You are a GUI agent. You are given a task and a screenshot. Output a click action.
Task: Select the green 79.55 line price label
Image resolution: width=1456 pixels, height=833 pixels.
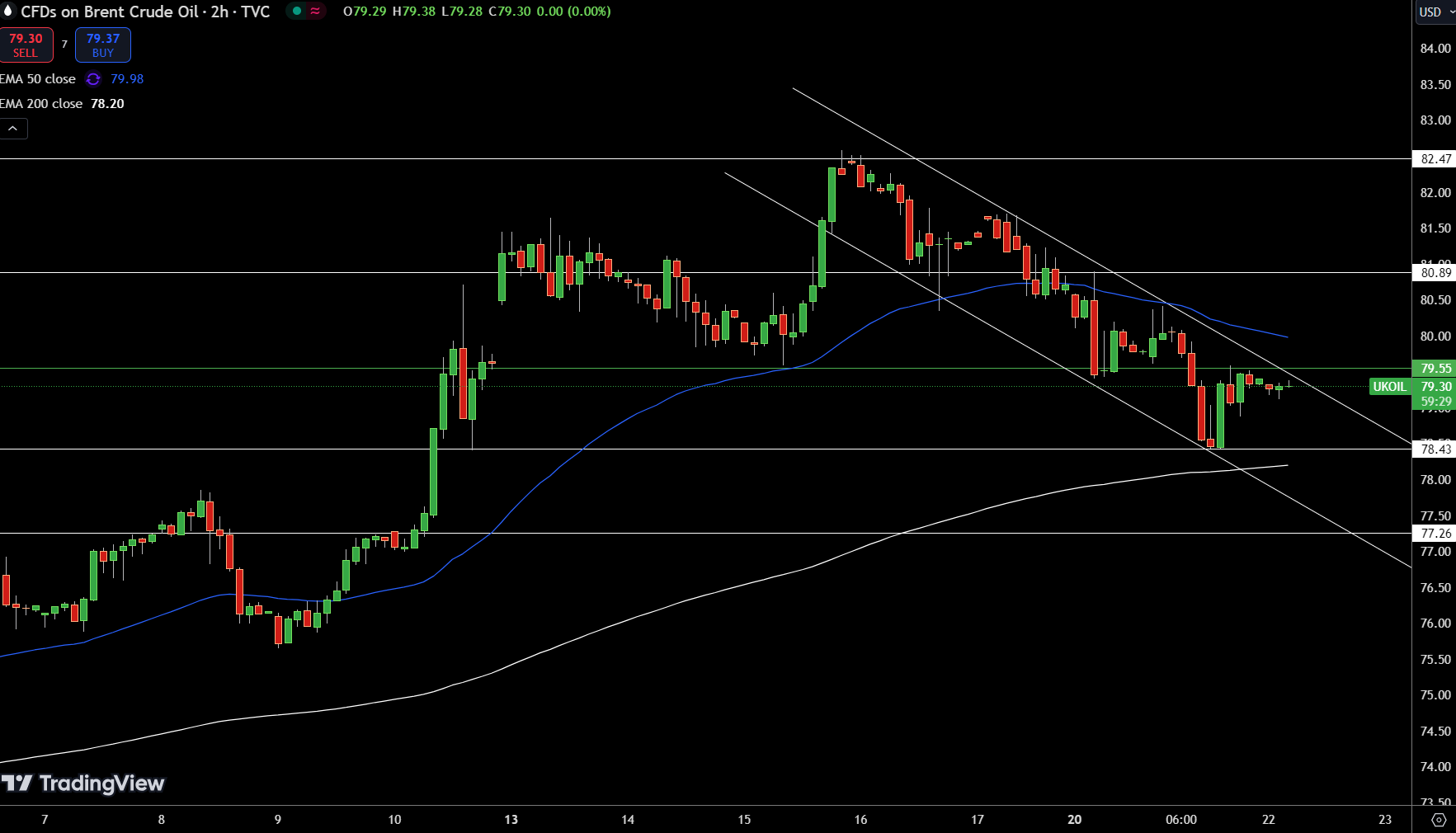pos(1435,368)
